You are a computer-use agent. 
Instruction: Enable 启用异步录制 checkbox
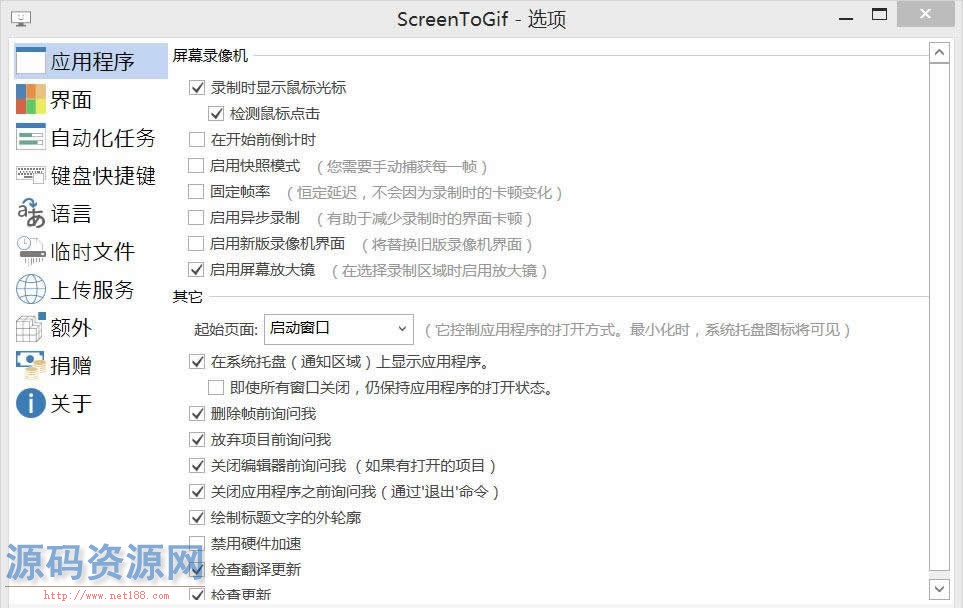point(197,217)
